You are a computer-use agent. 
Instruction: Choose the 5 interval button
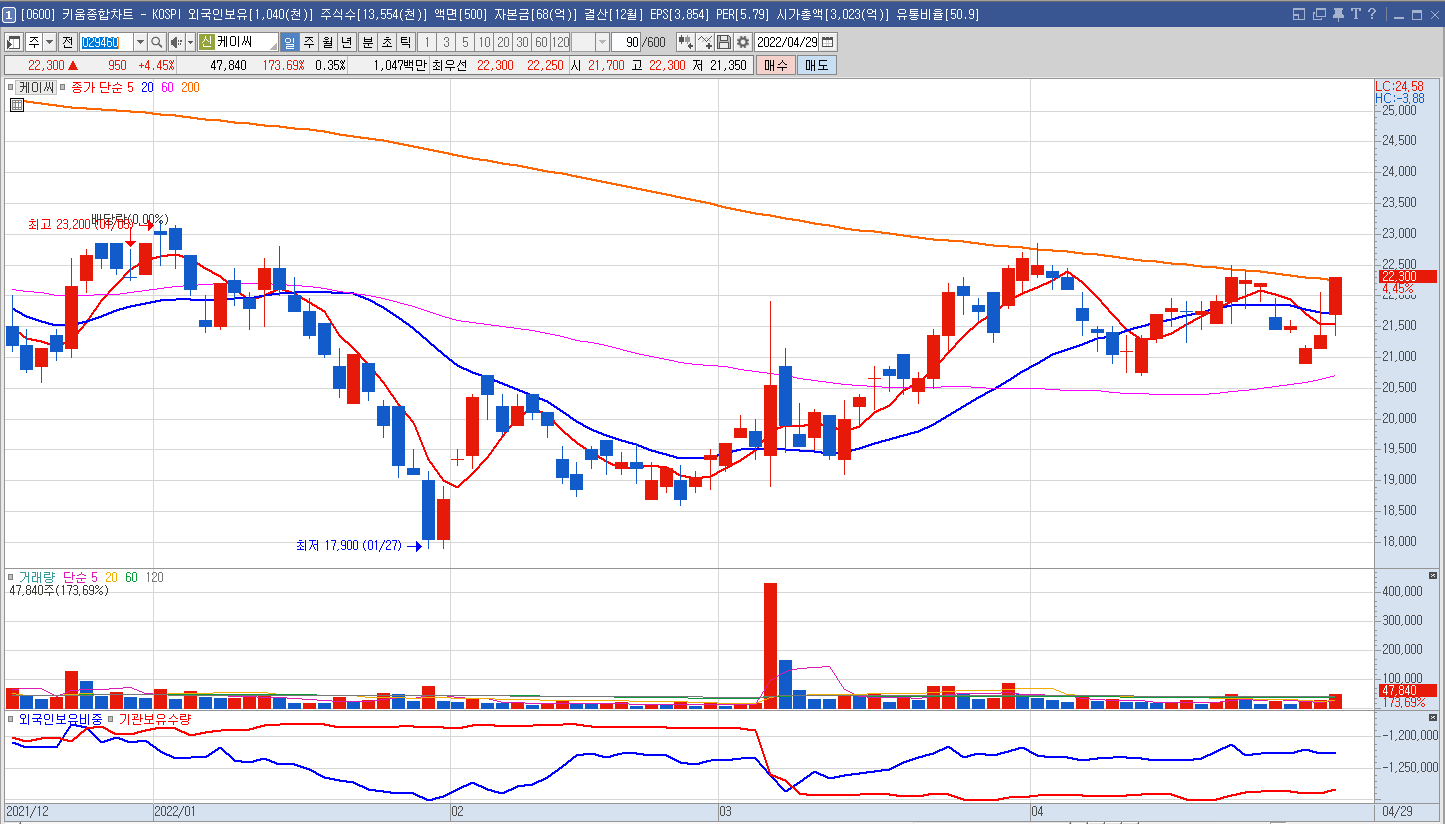tap(465, 42)
